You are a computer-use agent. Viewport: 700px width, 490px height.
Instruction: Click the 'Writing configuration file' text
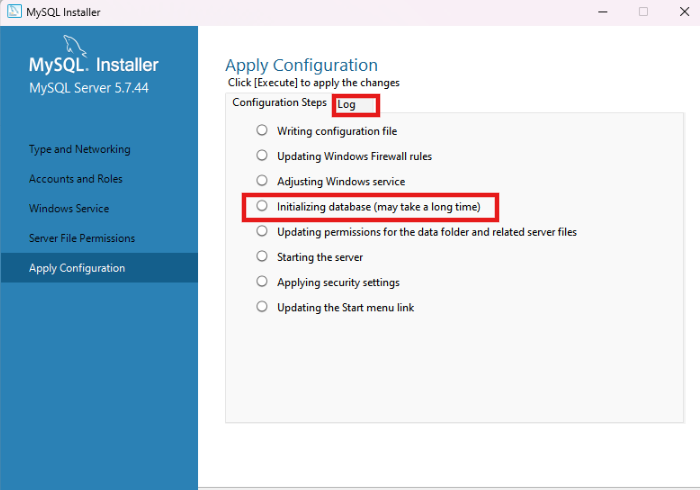[x=337, y=131]
